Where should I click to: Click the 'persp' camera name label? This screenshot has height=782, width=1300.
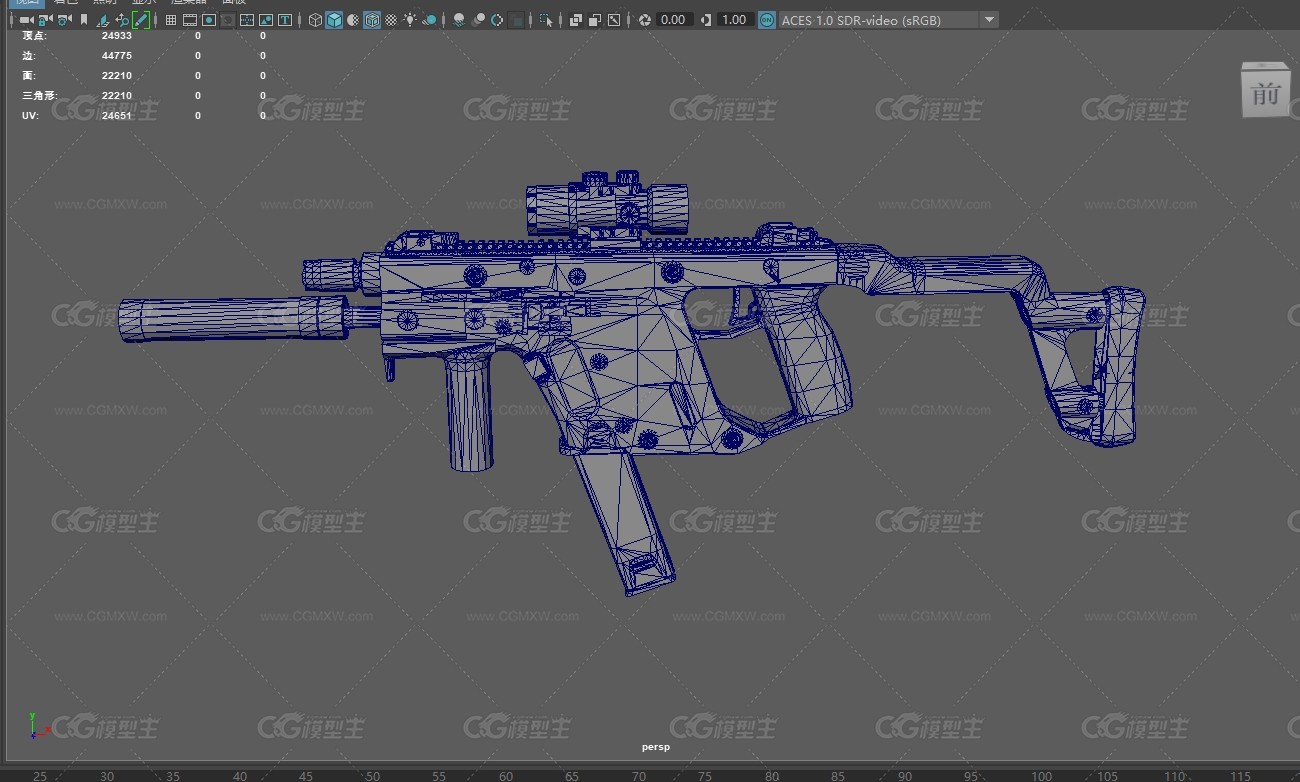[x=656, y=747]
